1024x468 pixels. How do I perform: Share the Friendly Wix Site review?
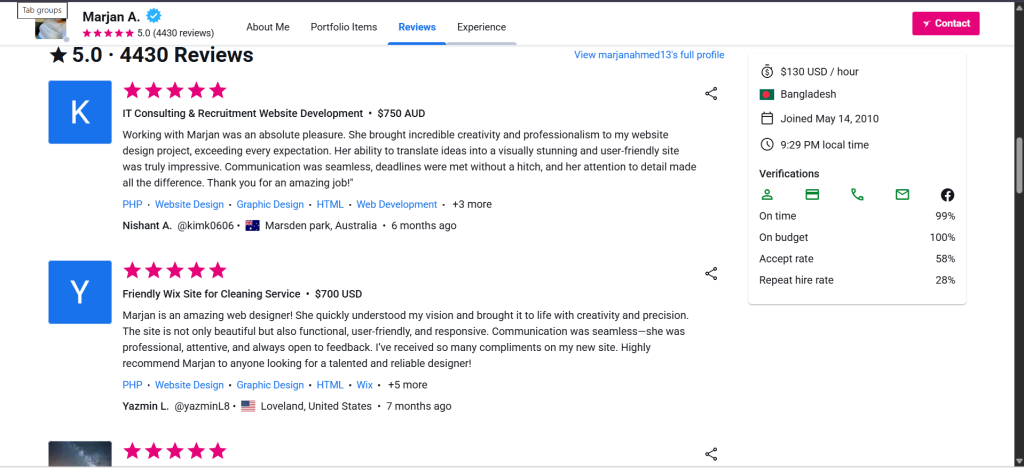click(x=711, y=274)
